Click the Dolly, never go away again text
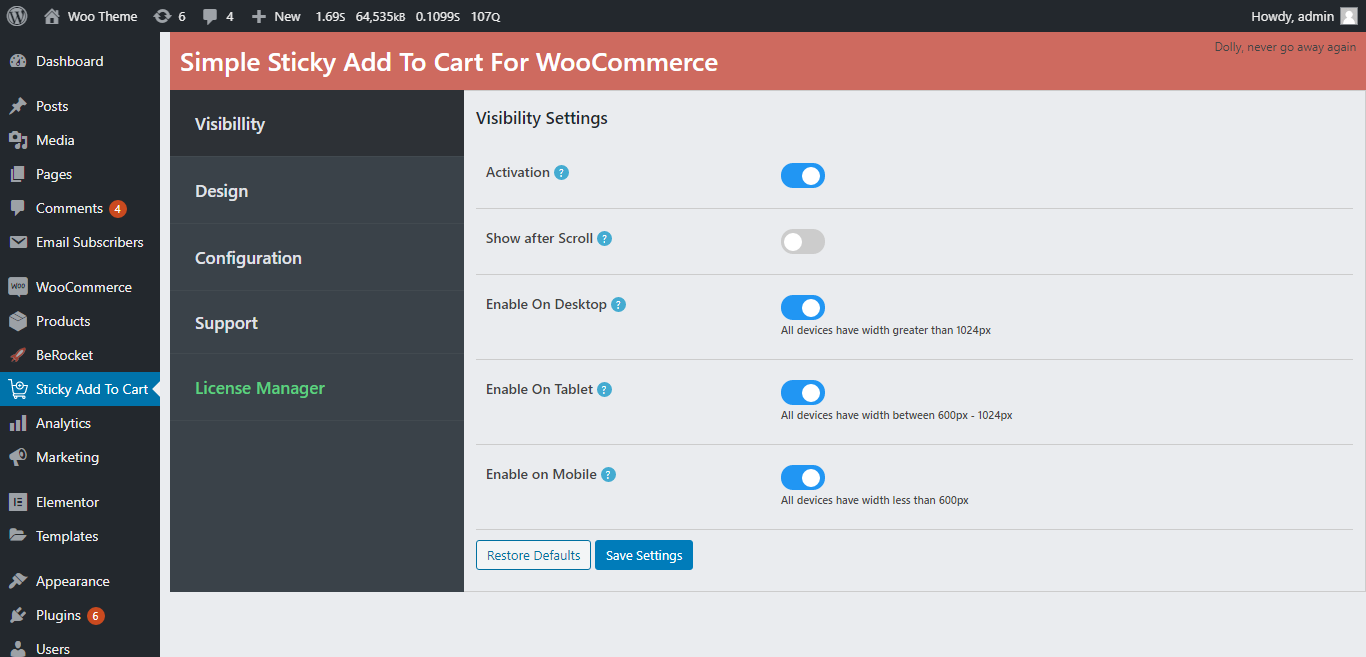 click(x=1285, y=47)
